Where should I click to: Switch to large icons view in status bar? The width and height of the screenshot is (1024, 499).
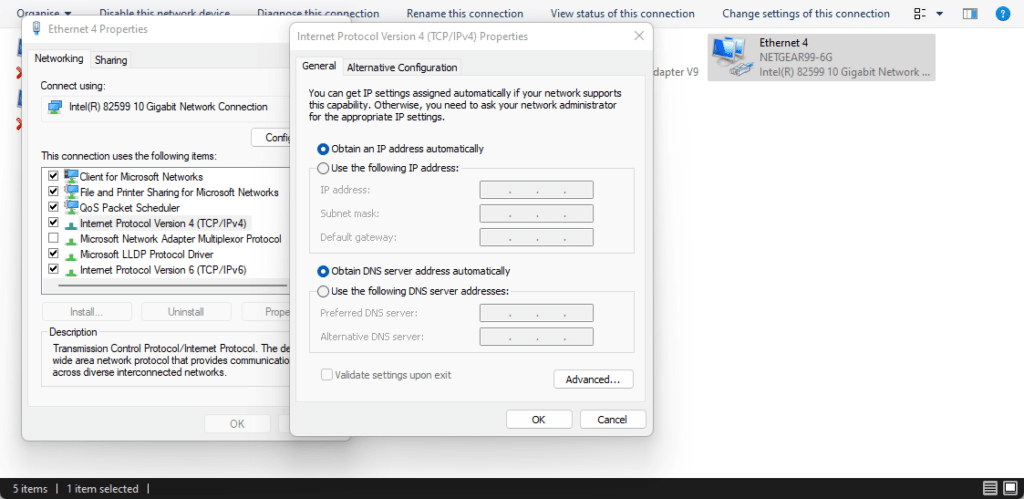click(x=1010, y=488)
